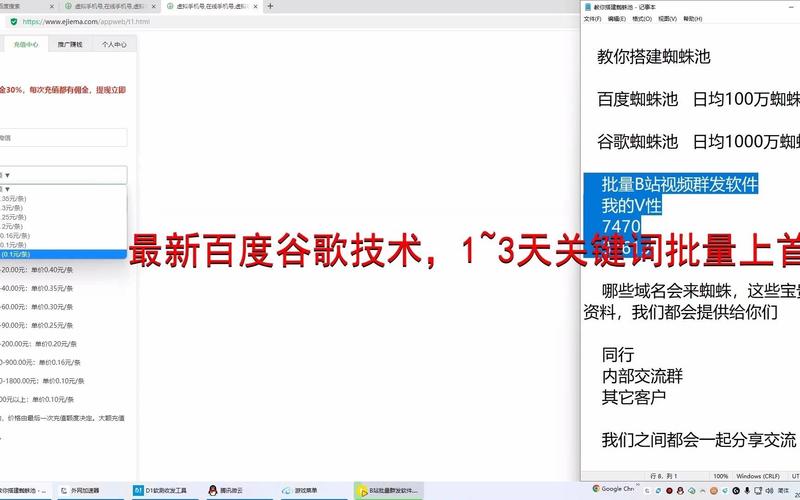Image resolution: width=800 pixels, height=500 pixels.
Task: Open the 充值中心 page tab
Action: pyautogui.click(x=26, y=44)
